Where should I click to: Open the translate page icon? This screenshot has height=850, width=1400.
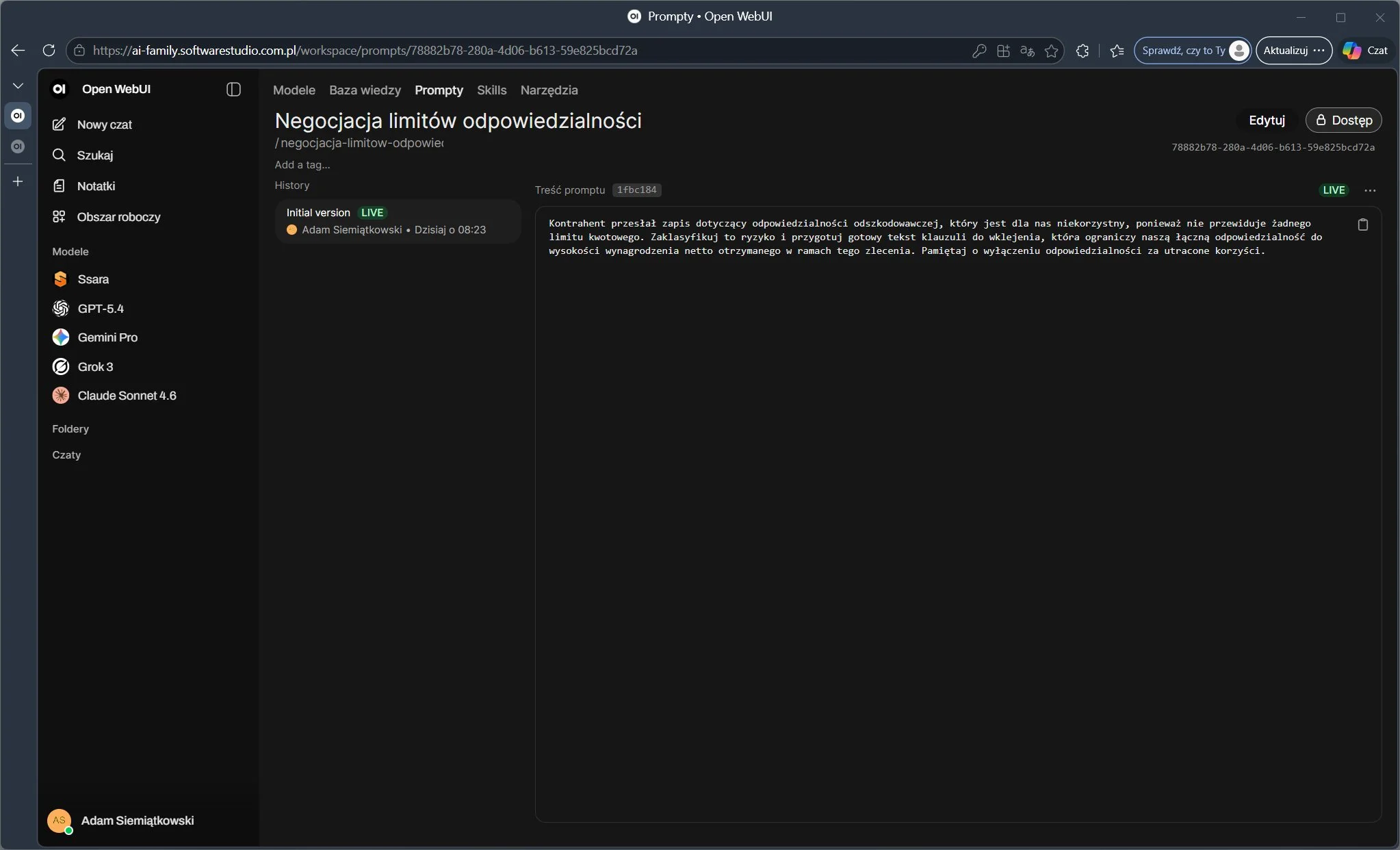(x=1027, y=51)
